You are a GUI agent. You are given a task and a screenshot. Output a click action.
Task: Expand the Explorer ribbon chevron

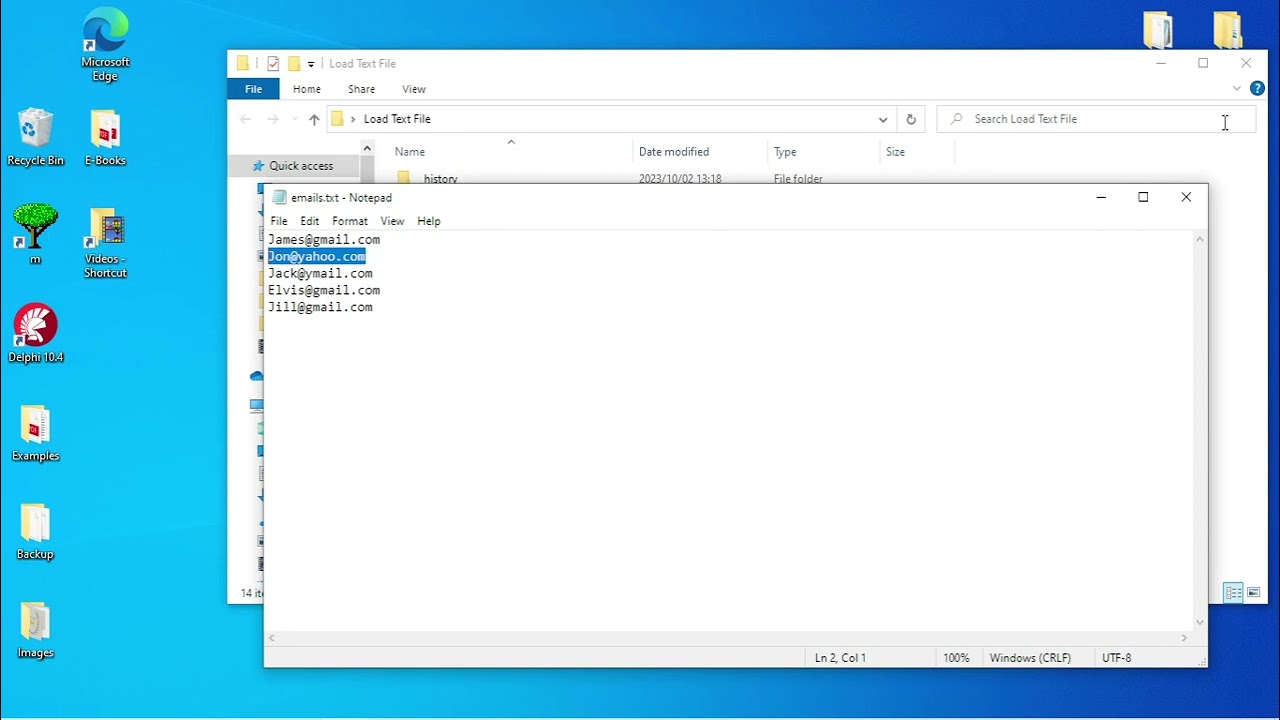coord(1237,89)
